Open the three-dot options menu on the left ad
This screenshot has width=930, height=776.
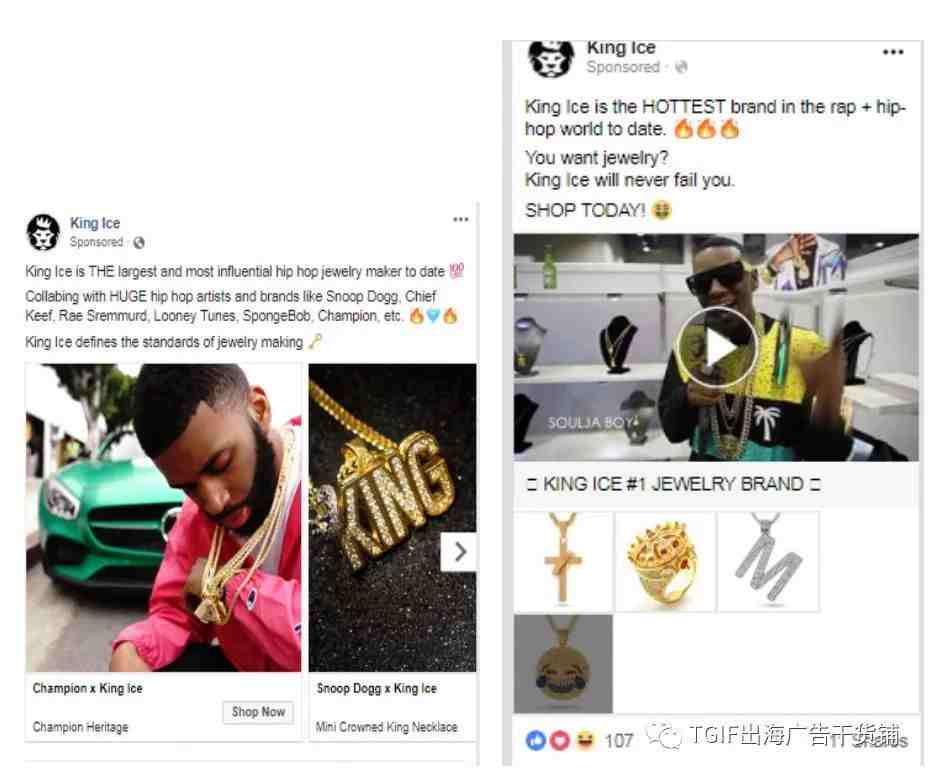[x=461, y=220]
